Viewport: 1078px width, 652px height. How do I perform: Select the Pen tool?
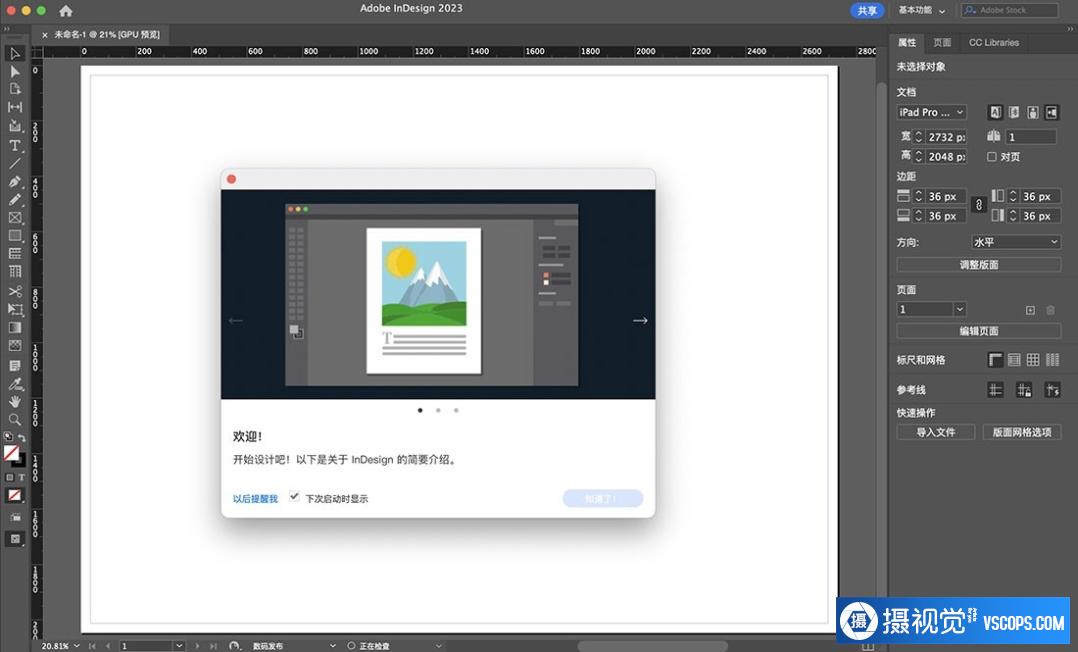pos(14,182)
